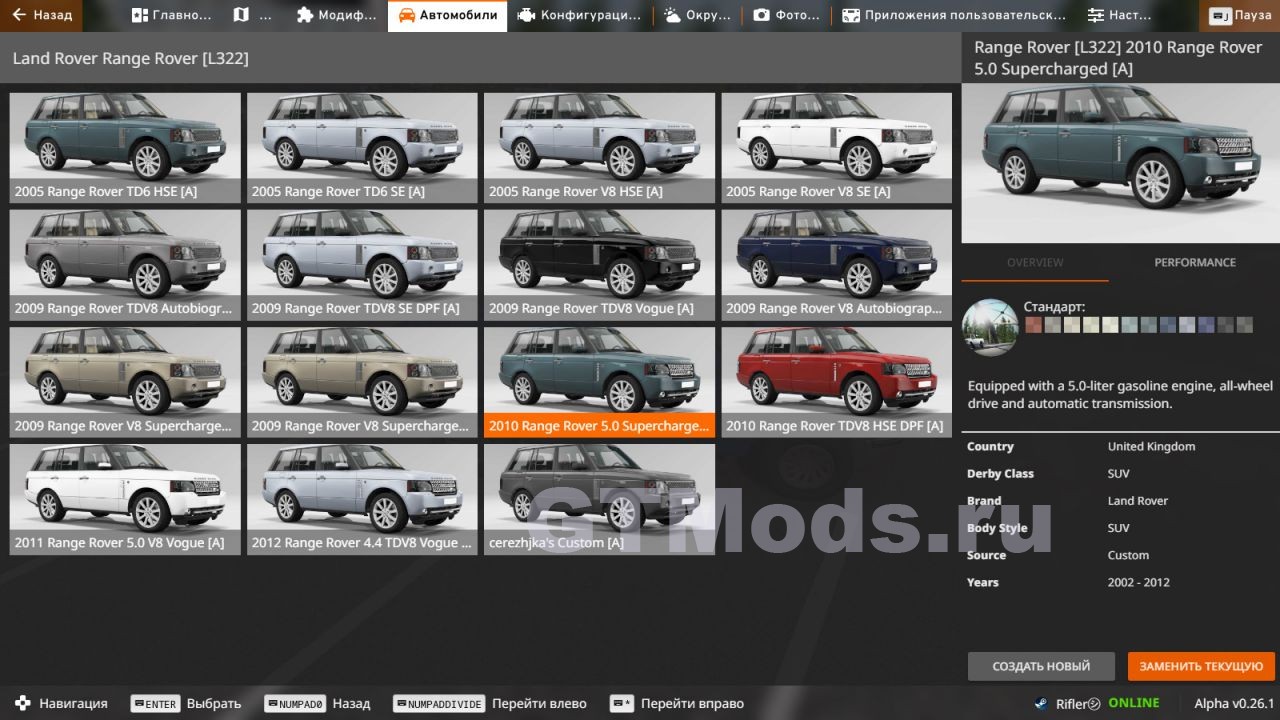Choose 2011 Range Rover 5.0 V8 Vogue
Image resolution: width=1280 pixels, height=720 pixels.
(x=125, y=499)
